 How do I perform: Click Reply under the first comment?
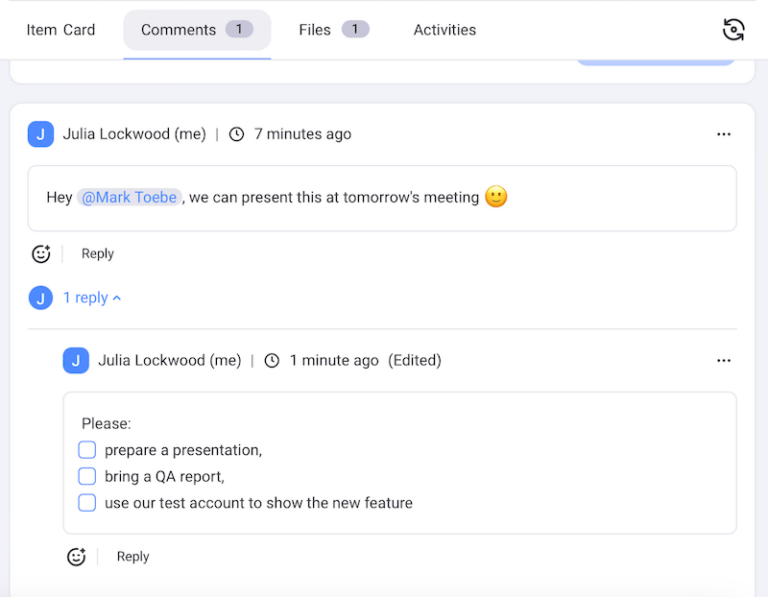[97, 254]
